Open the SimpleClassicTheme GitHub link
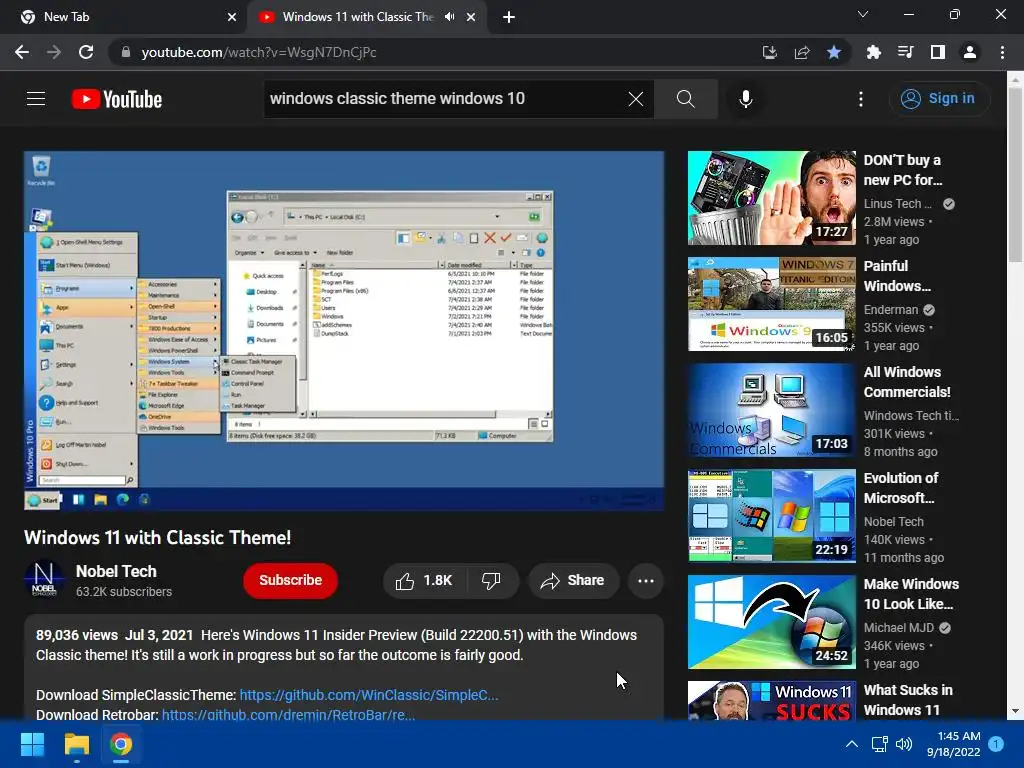1024x768 pixels. tap(369, 695)
